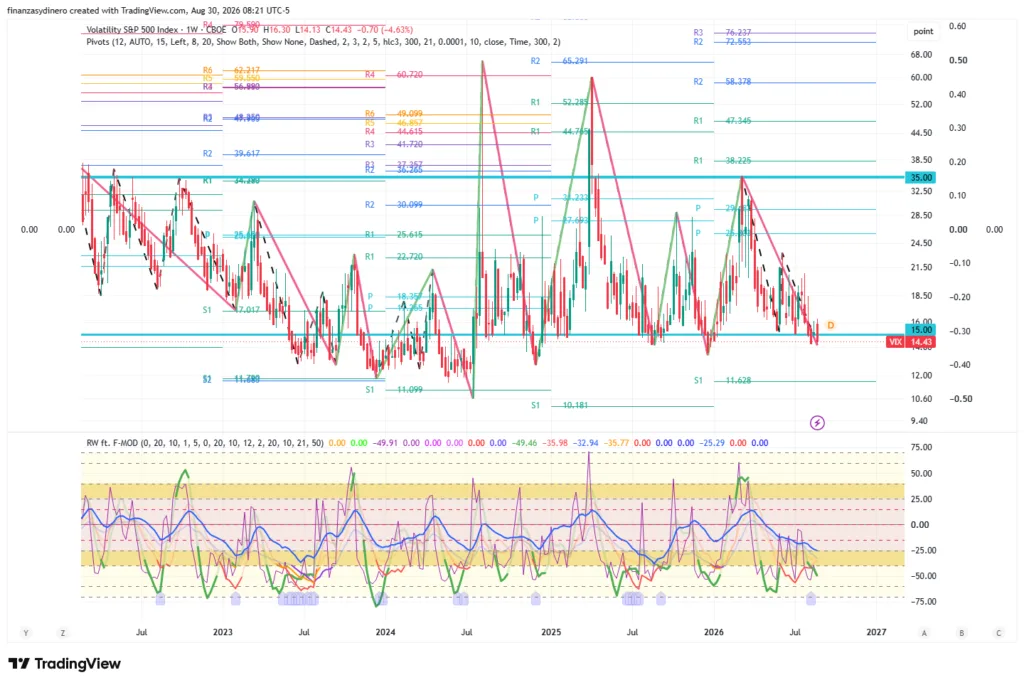Click the R2 30.099 pivot level label
This screenshot has width=1024, height=685.
click(394, 204)
